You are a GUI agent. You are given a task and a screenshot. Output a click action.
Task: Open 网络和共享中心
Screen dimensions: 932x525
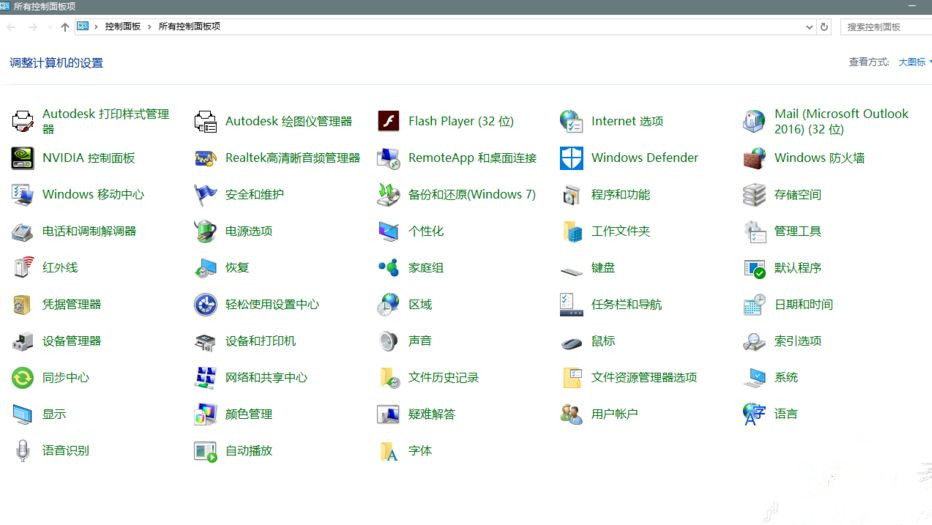tap(266, 378)
